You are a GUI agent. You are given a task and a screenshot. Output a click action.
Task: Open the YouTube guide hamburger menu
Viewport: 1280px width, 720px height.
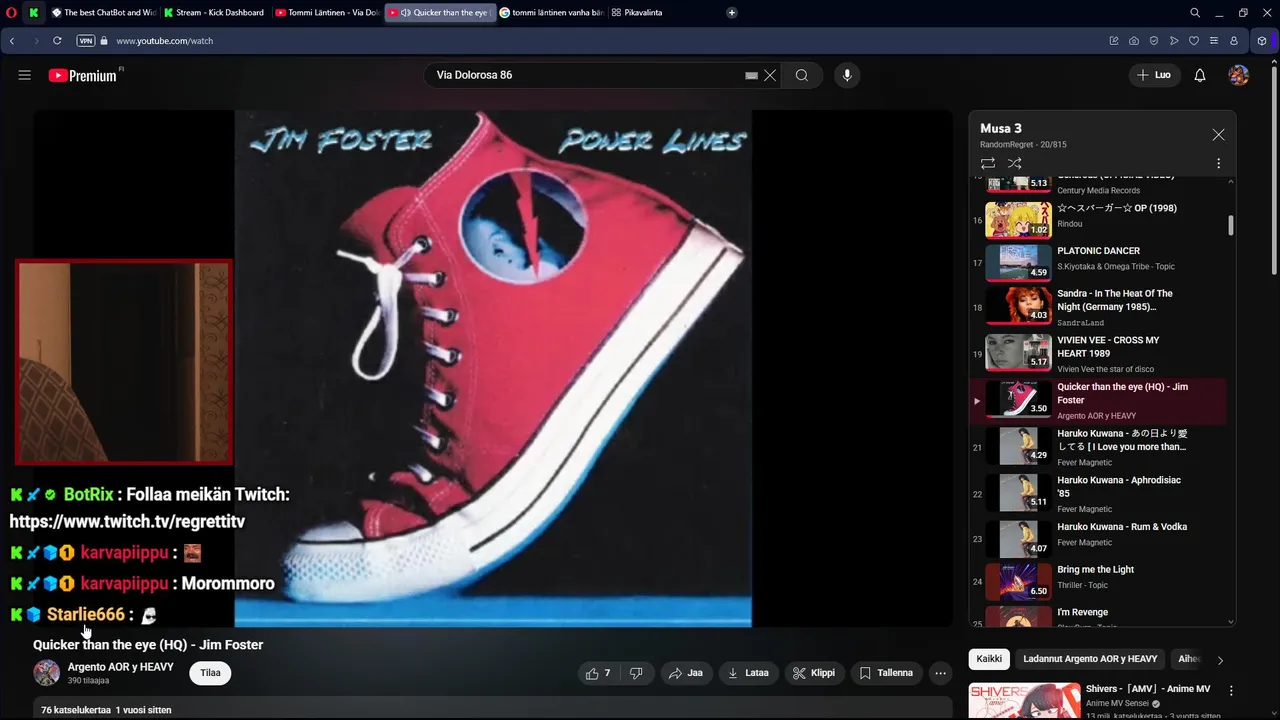pyautogui.click(x=25, y=75)
